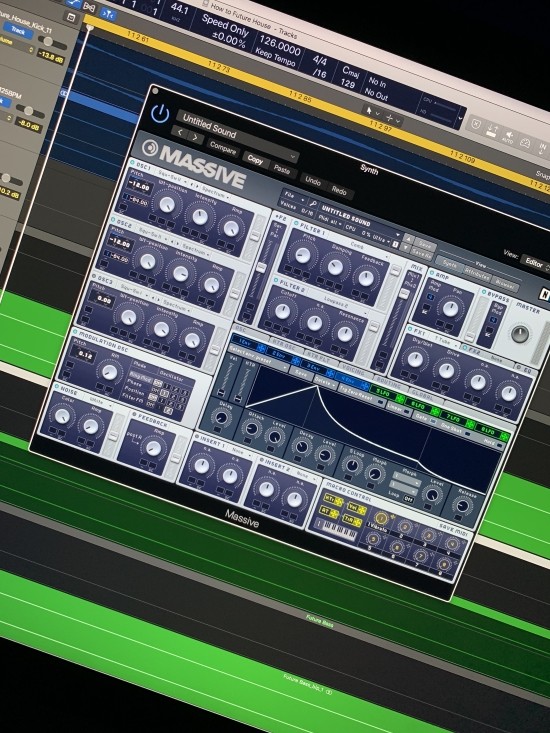
Task: Click the NI logo at Massive's corner
Action: (x=545, y=294)
